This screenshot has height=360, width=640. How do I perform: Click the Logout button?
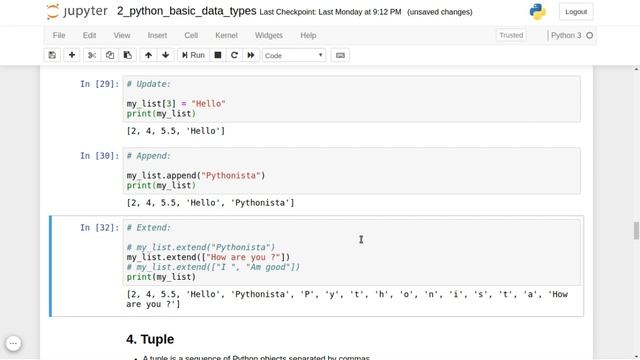tap(576, 12)
